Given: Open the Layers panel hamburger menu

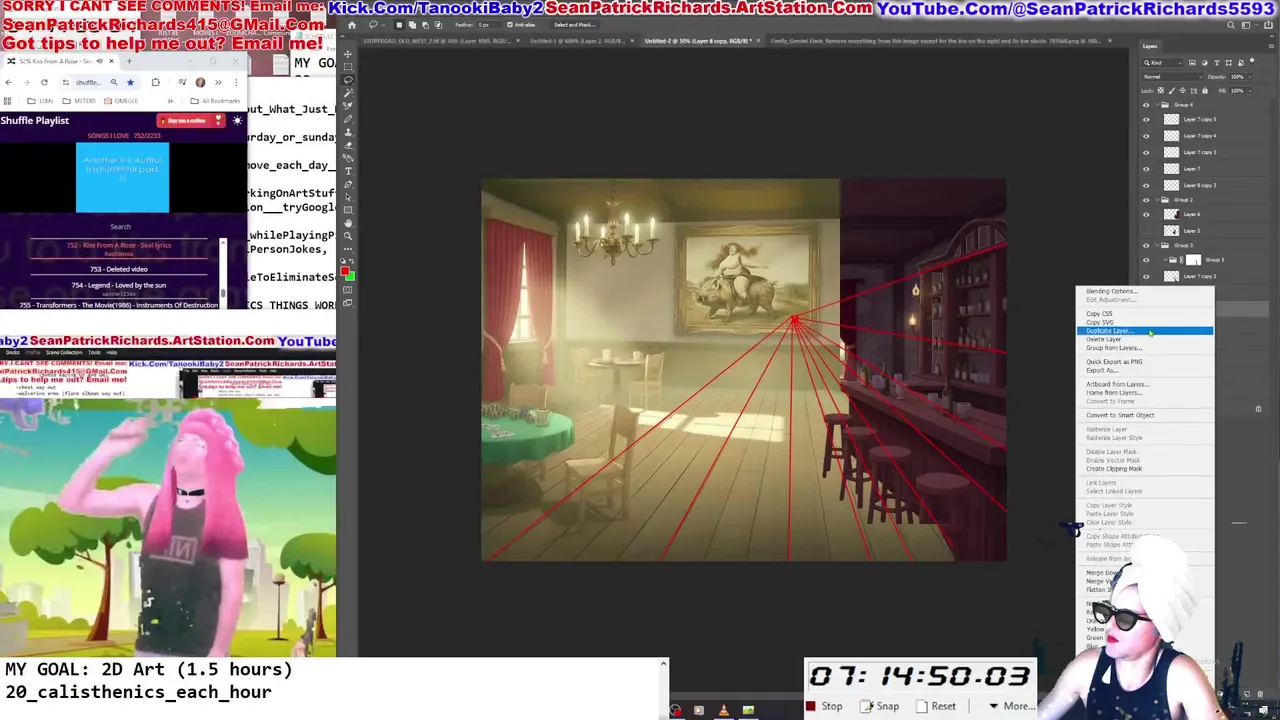Looking at the screenshot, I should [x=1271, y=46].
